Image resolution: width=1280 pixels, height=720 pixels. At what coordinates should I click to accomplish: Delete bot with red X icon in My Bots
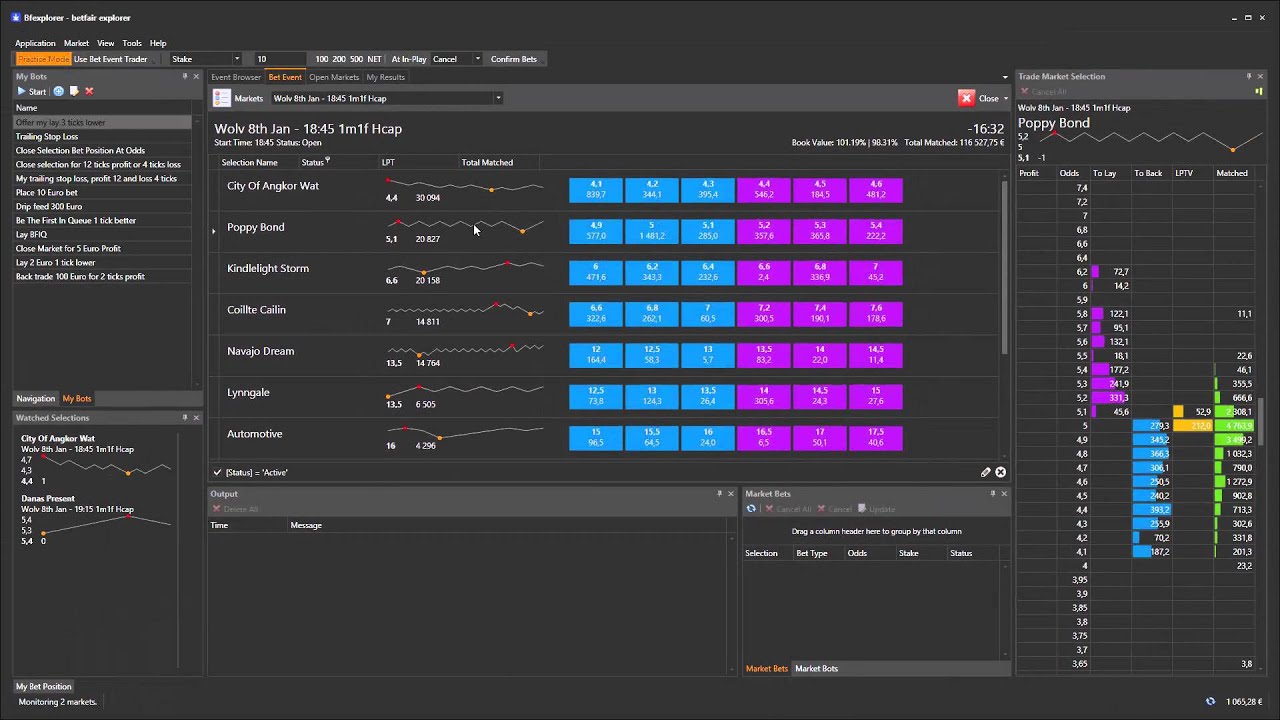(89, 91)
